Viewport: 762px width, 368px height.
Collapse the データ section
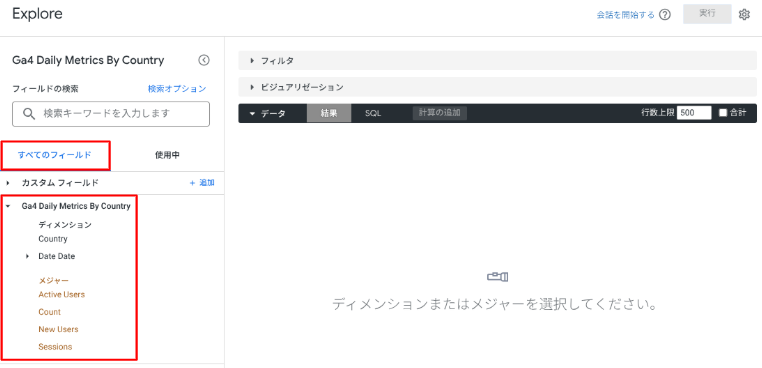(x=252, y=113)
